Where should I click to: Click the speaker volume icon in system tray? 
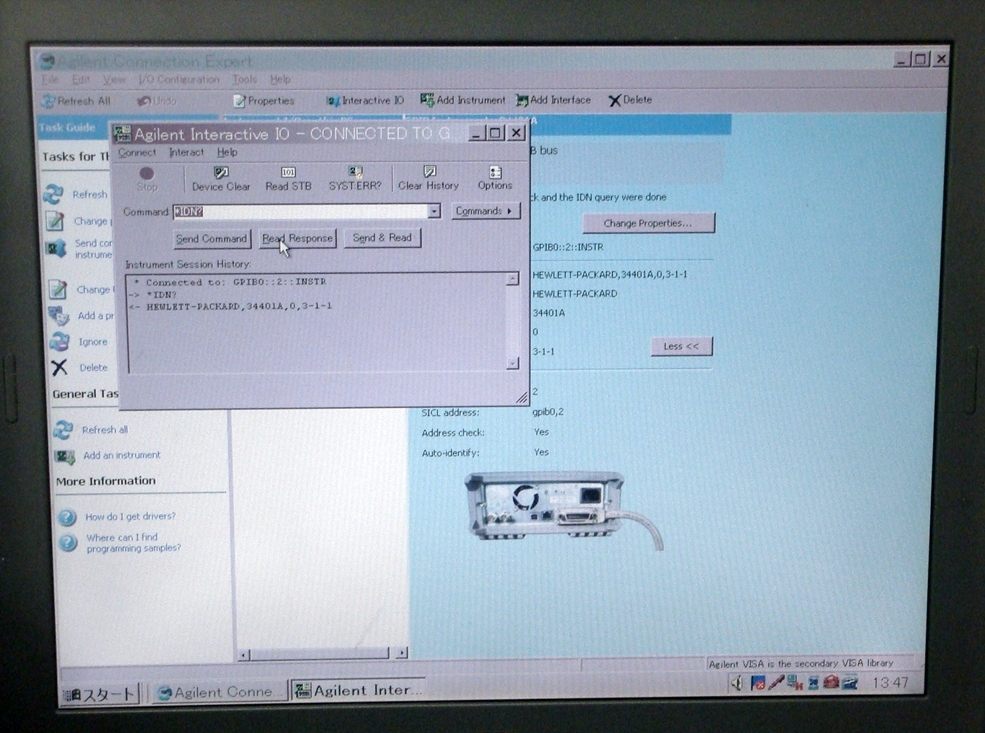[x=737, y=683]
